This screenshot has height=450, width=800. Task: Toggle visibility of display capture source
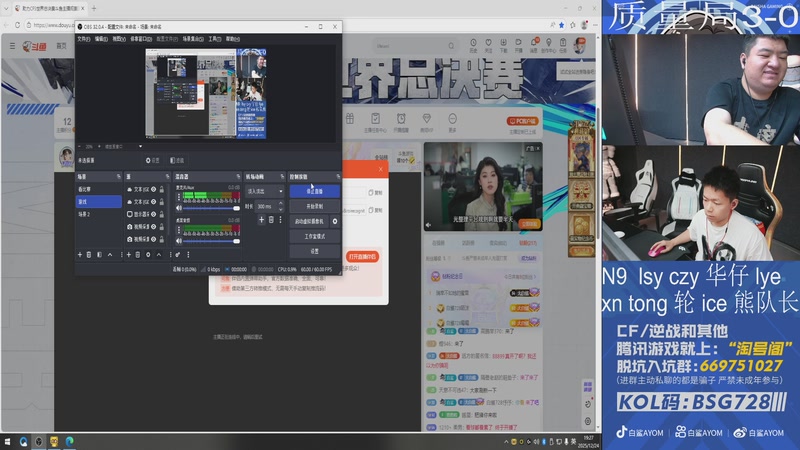click(154, 214)
